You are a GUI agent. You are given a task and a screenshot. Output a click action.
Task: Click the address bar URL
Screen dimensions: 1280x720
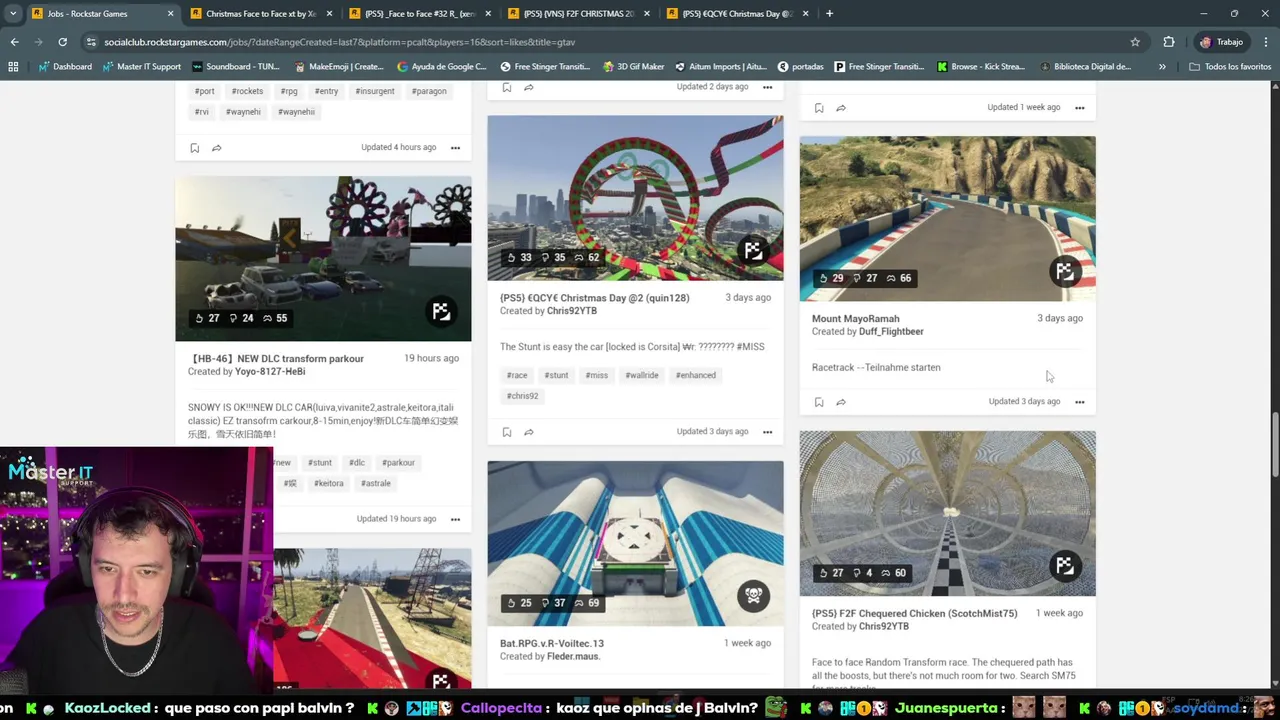[339, 42]
